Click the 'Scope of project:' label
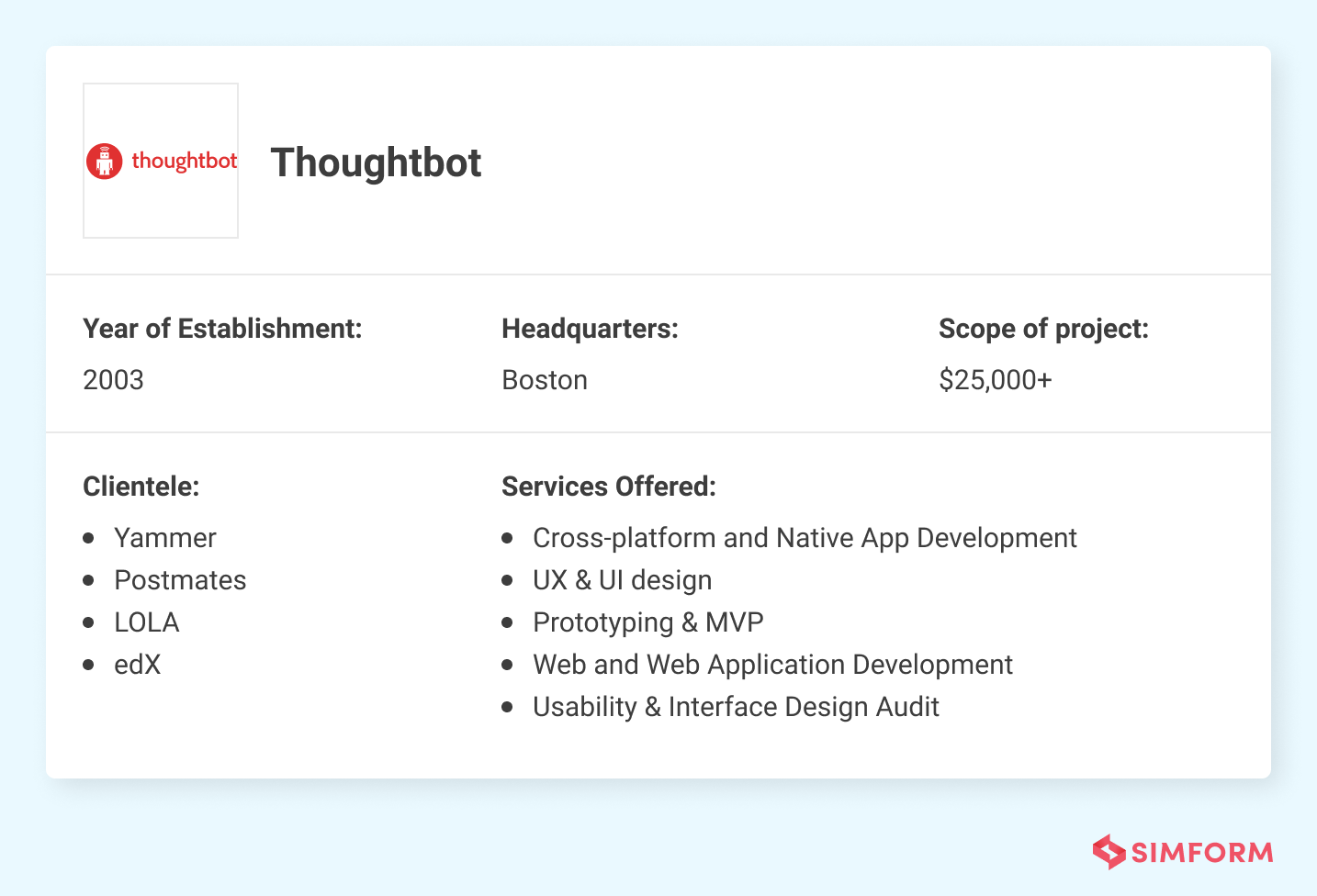1317x896 pixels. click(x=1043, y=329)
